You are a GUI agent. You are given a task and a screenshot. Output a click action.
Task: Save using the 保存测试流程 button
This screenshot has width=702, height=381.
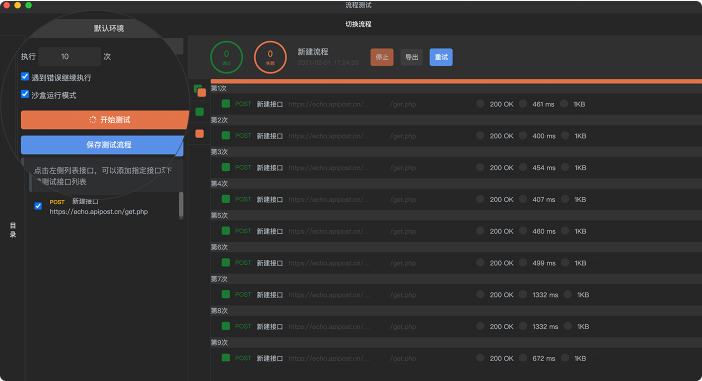pos(102,145)
